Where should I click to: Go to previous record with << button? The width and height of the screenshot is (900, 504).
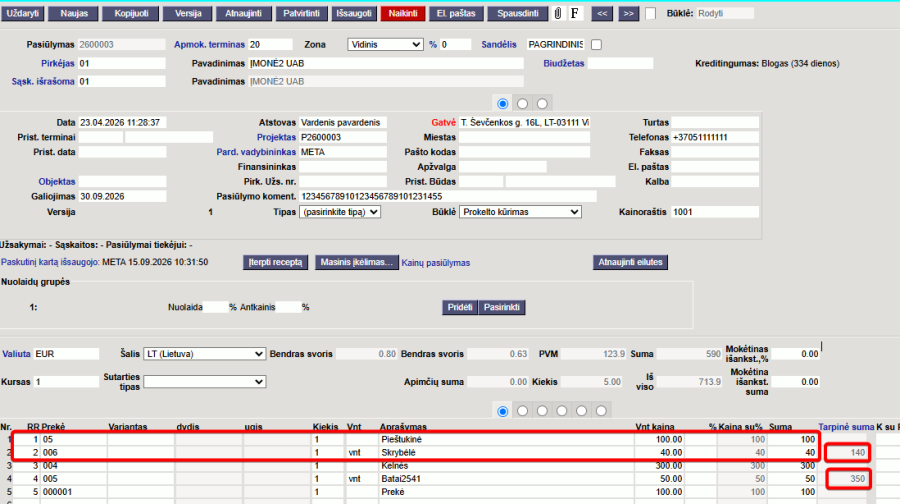click(x=602, y=13)
